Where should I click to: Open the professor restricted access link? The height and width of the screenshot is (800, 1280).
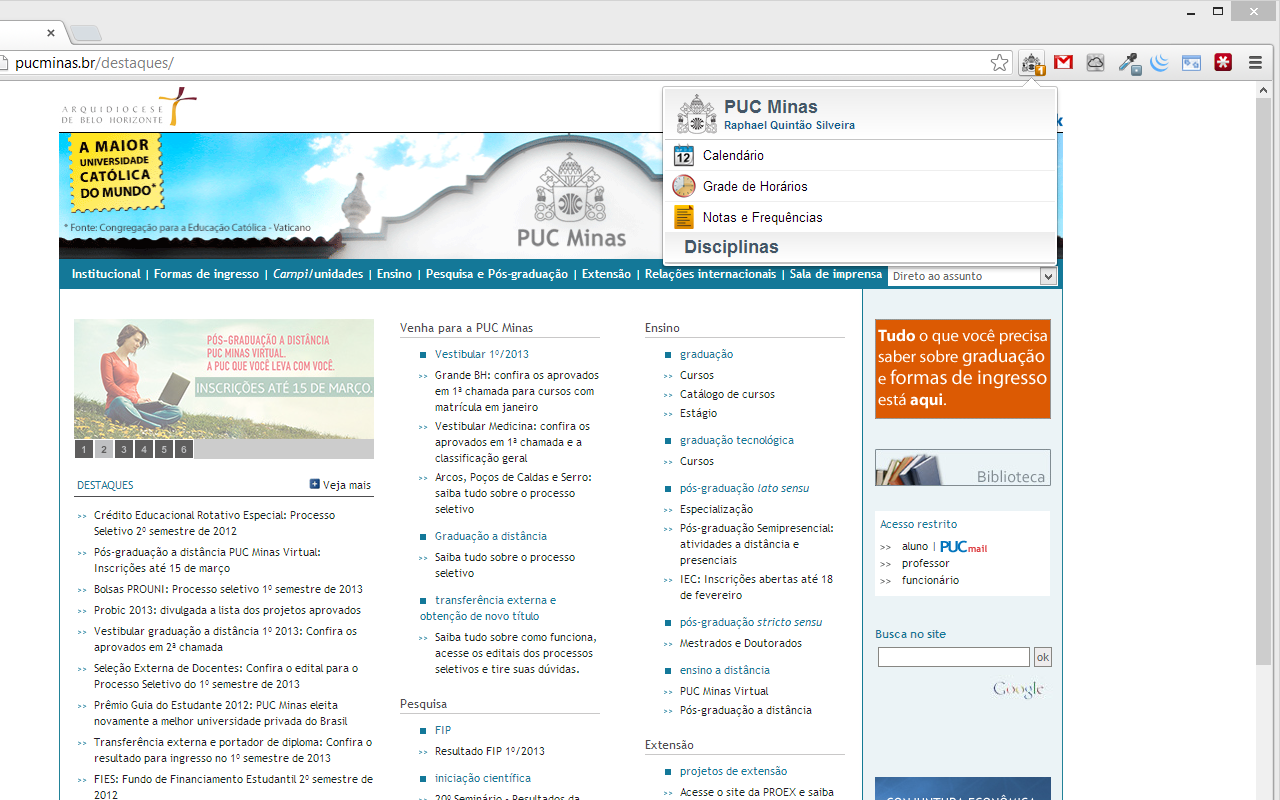pos(926,563)
